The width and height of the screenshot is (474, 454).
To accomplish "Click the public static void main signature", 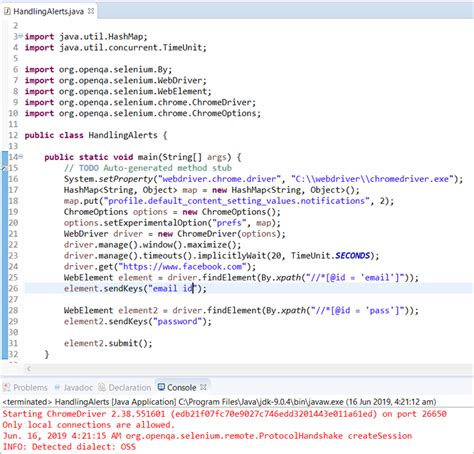I will (143, 157).
